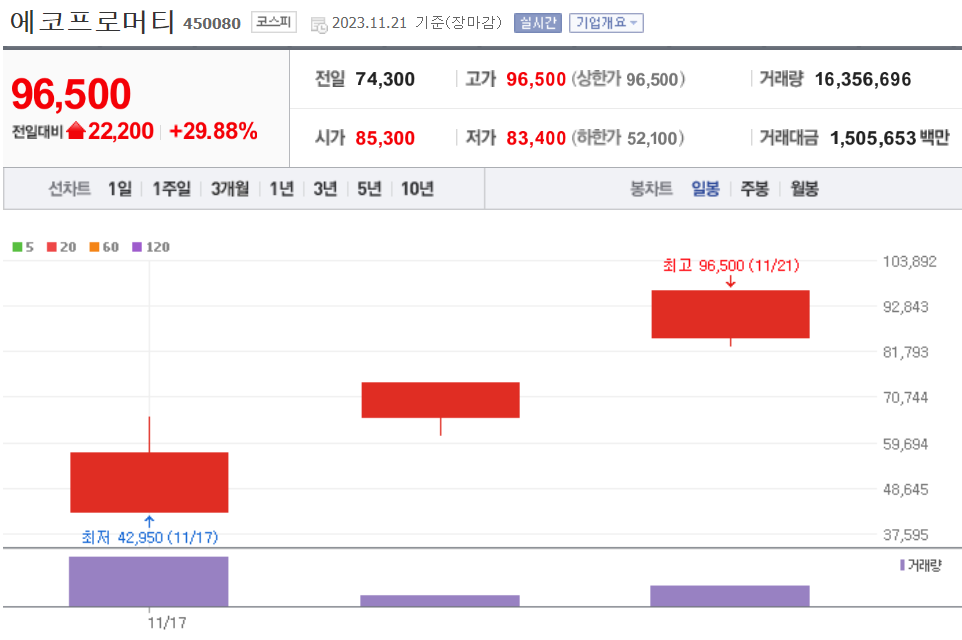Click the 최저 42,950 (11/17) label

150,538
